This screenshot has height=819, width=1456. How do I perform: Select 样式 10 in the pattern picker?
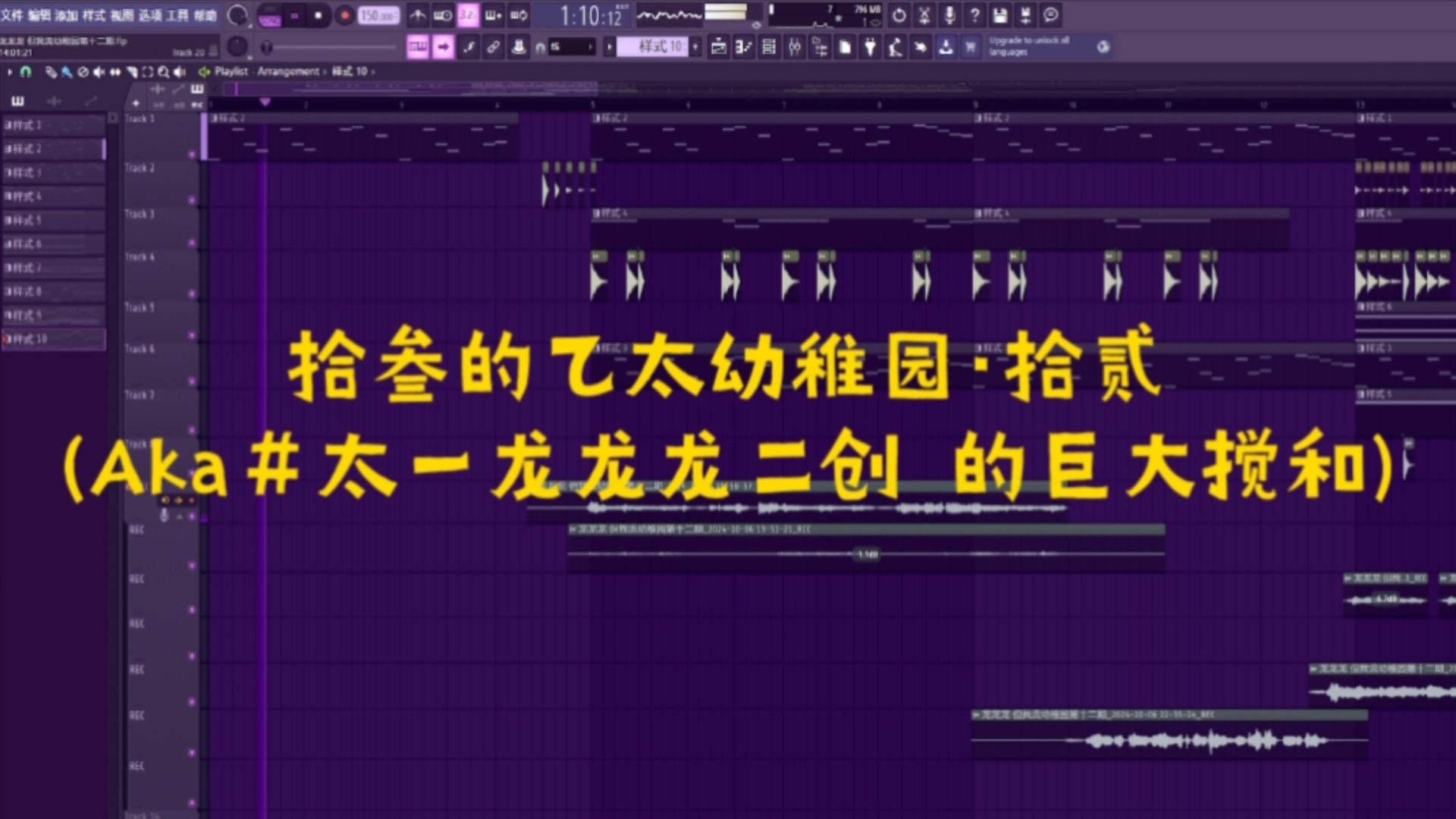(53, 339)
